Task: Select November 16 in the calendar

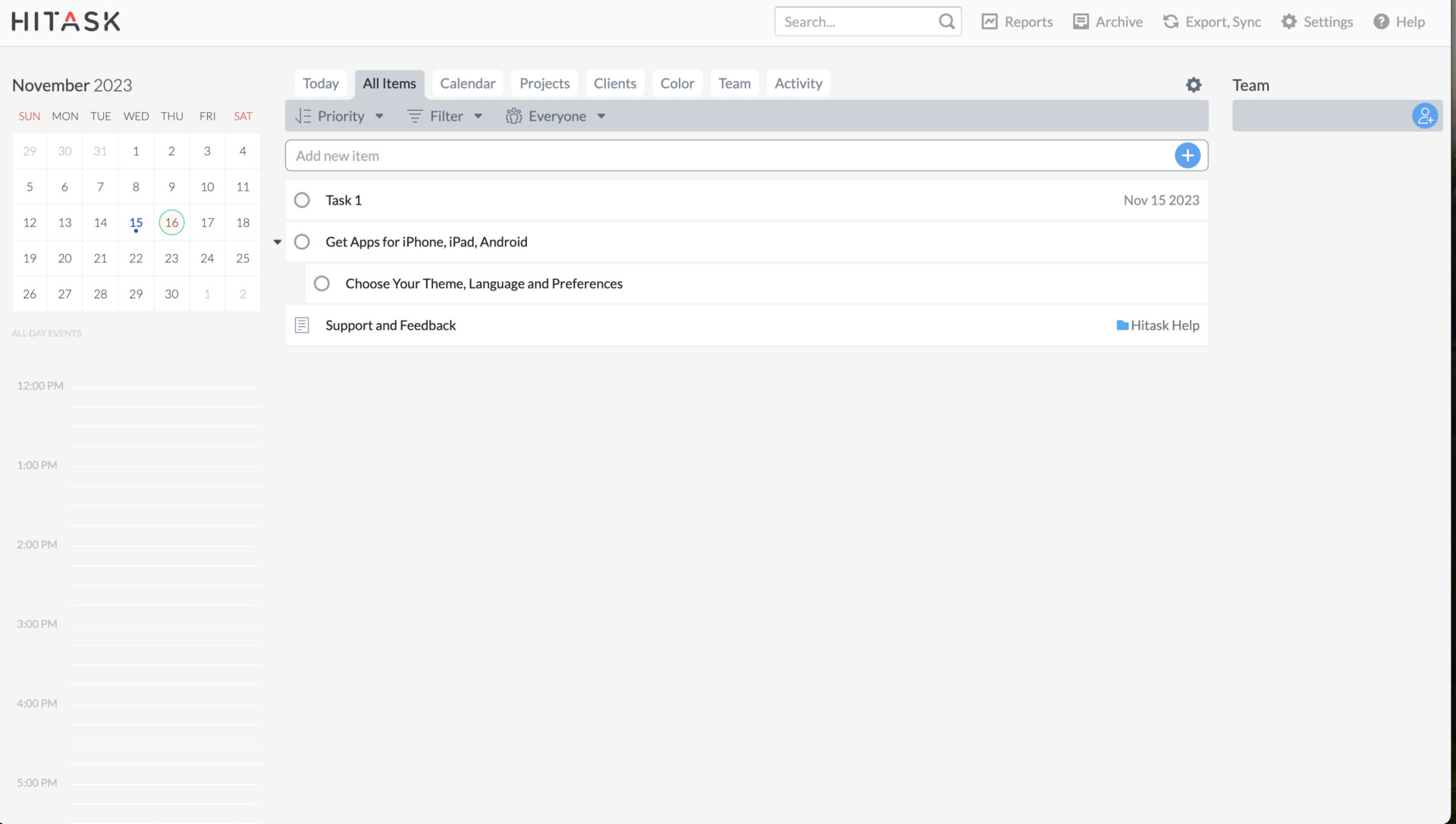Action: coord(171,222)
